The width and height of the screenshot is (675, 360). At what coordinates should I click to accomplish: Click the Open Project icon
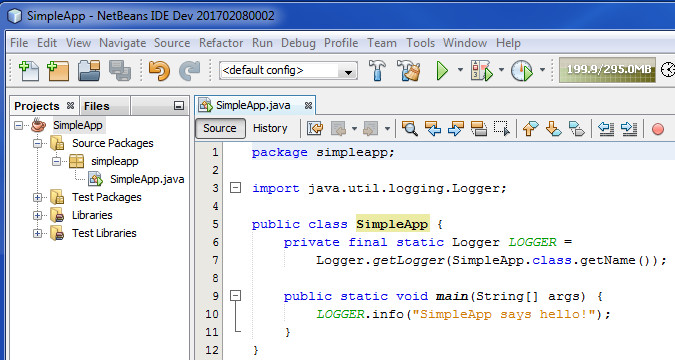(89, 71)
